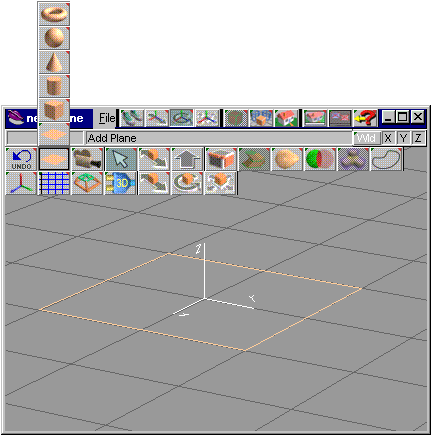Click the blue grid snap tool

pyautogui.click(x=54, y=183)
